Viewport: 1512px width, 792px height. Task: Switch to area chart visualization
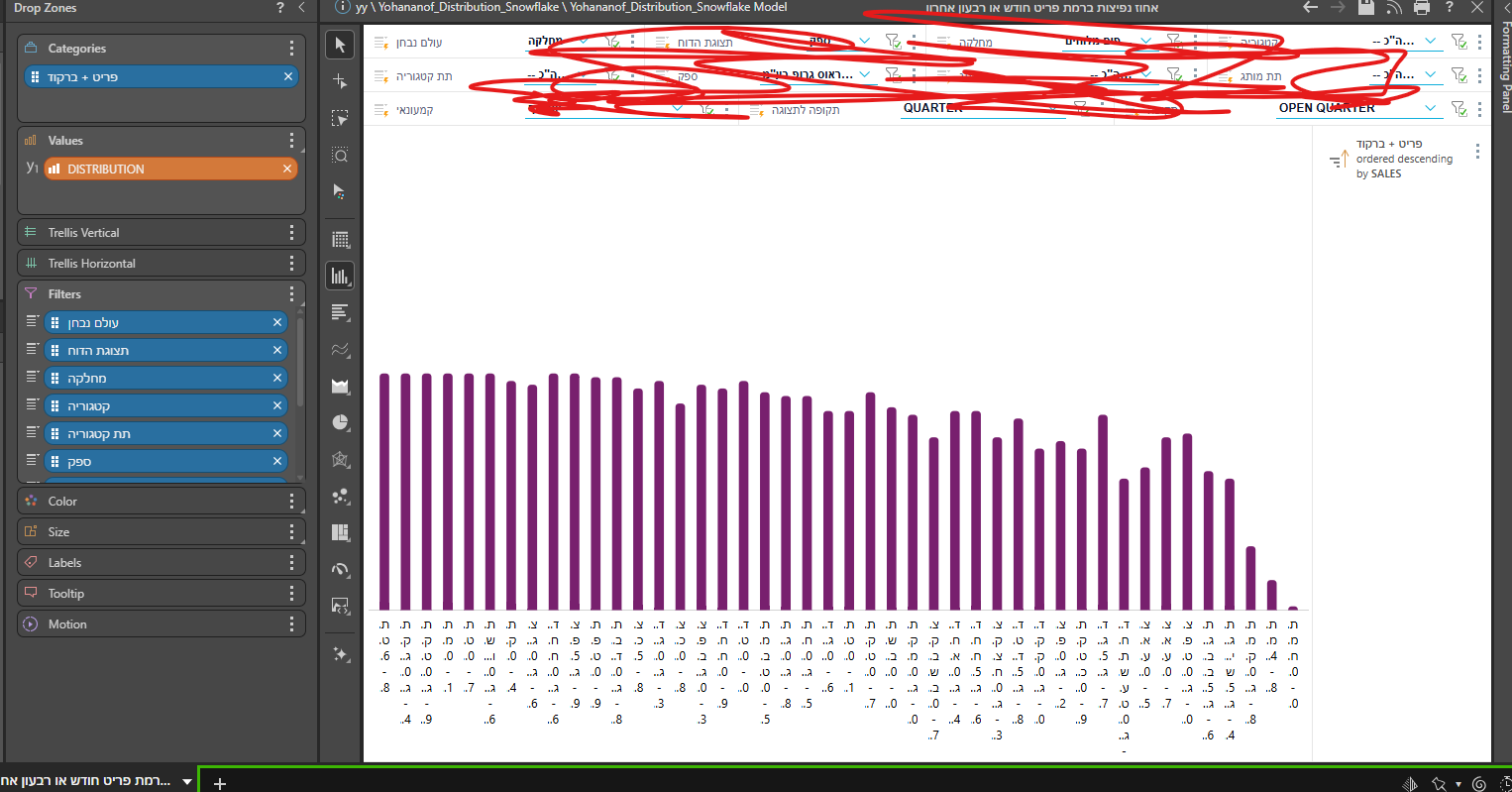click(340, 386)
